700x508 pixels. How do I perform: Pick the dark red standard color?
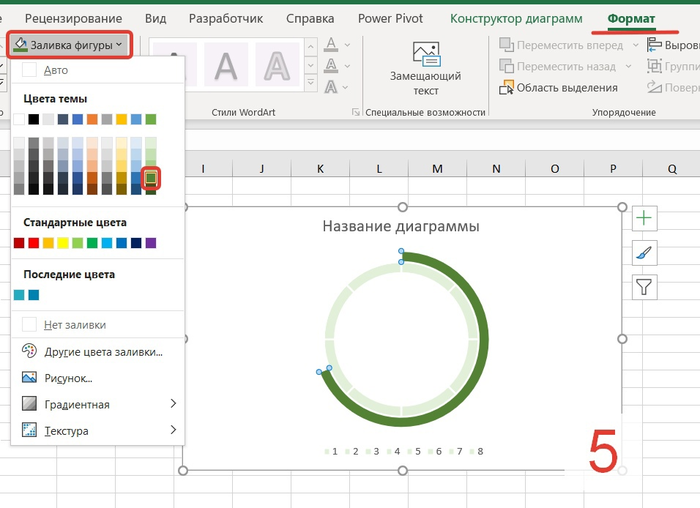[19, 243]
